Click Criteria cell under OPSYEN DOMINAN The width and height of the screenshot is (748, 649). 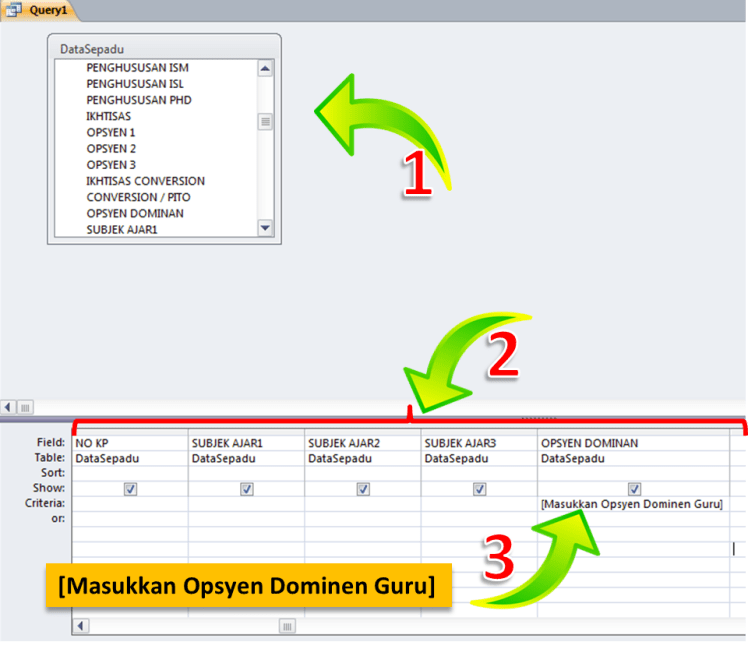(632, 504)
